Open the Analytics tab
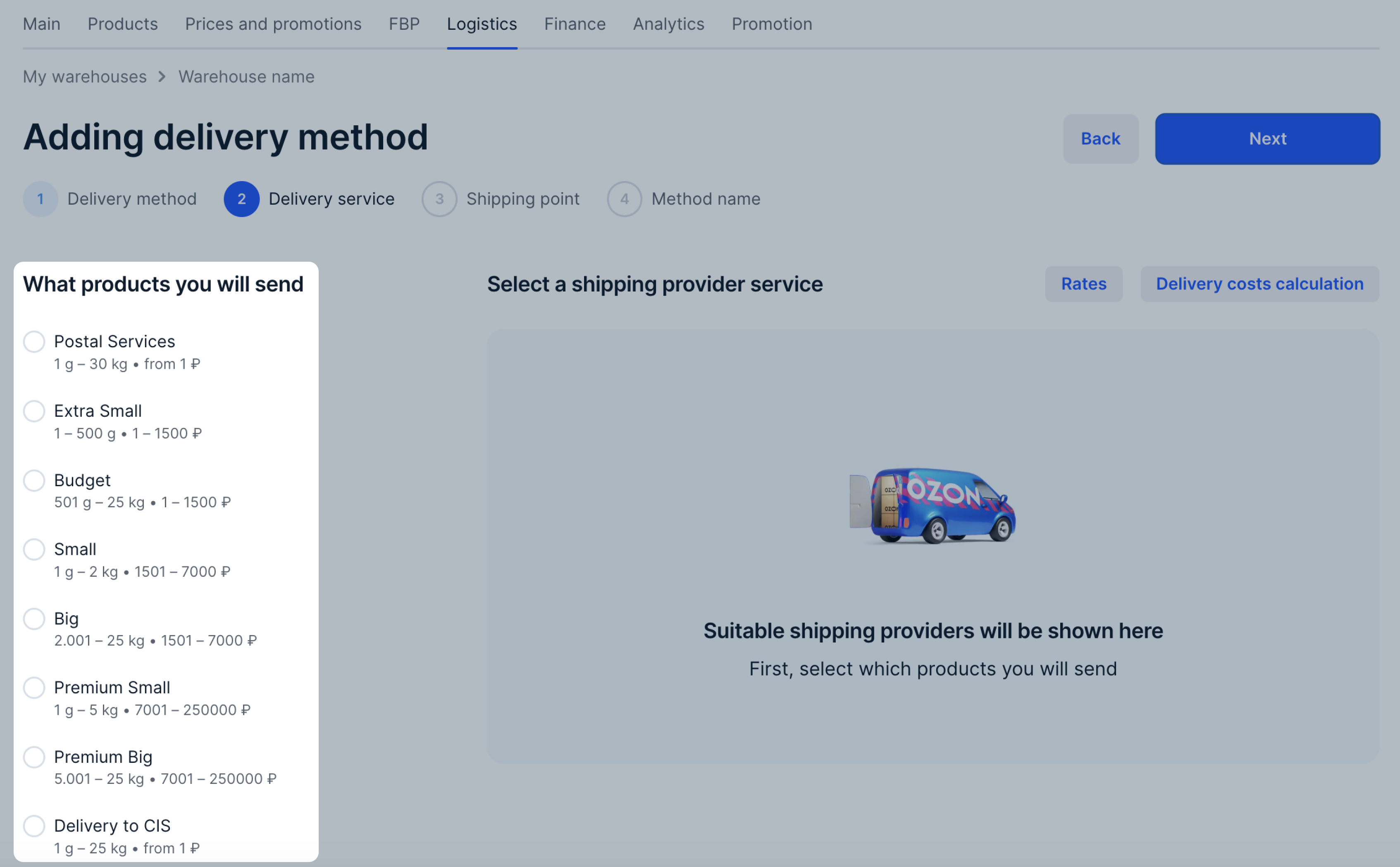The height and width of the screenshot is (867, 1400). click(x=668, y=24)
